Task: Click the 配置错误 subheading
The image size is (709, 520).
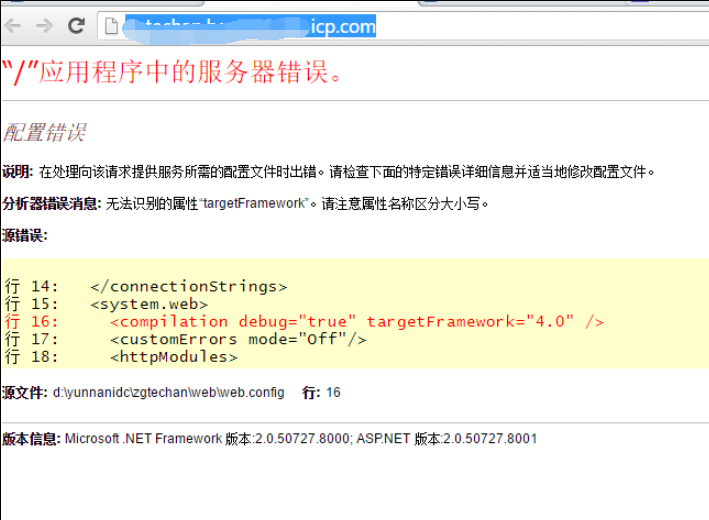Action: [44, 132]
